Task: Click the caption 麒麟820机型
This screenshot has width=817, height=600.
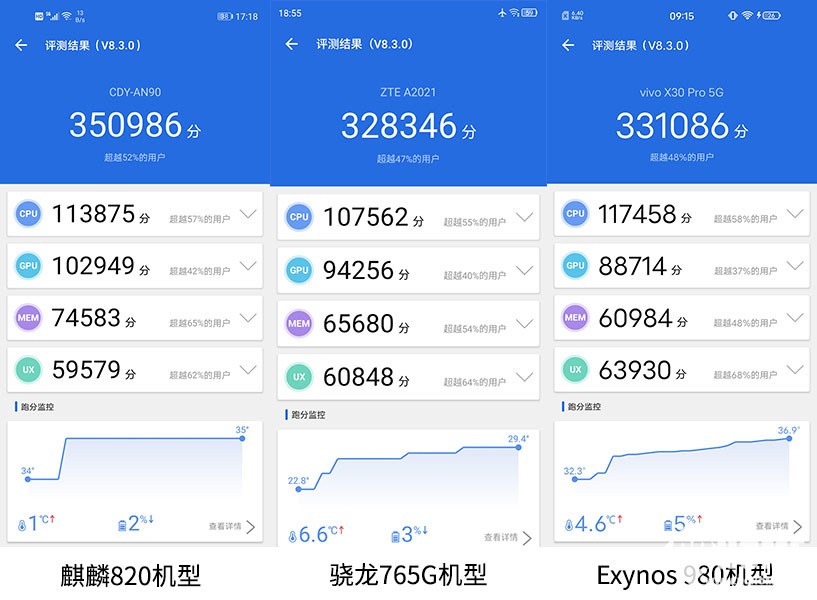Action: 130,576
